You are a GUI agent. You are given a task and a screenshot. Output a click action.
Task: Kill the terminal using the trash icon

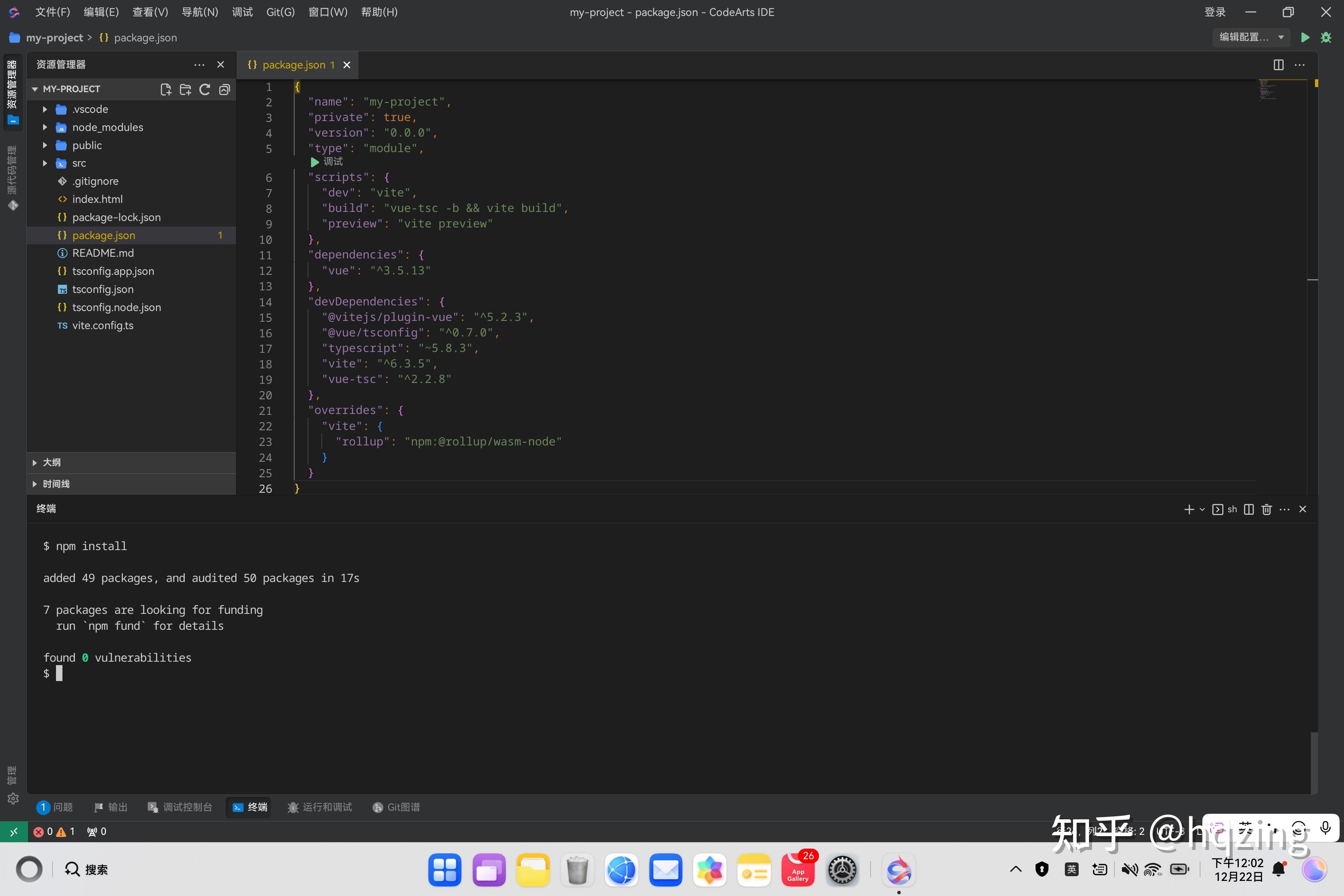(1266, 509)
